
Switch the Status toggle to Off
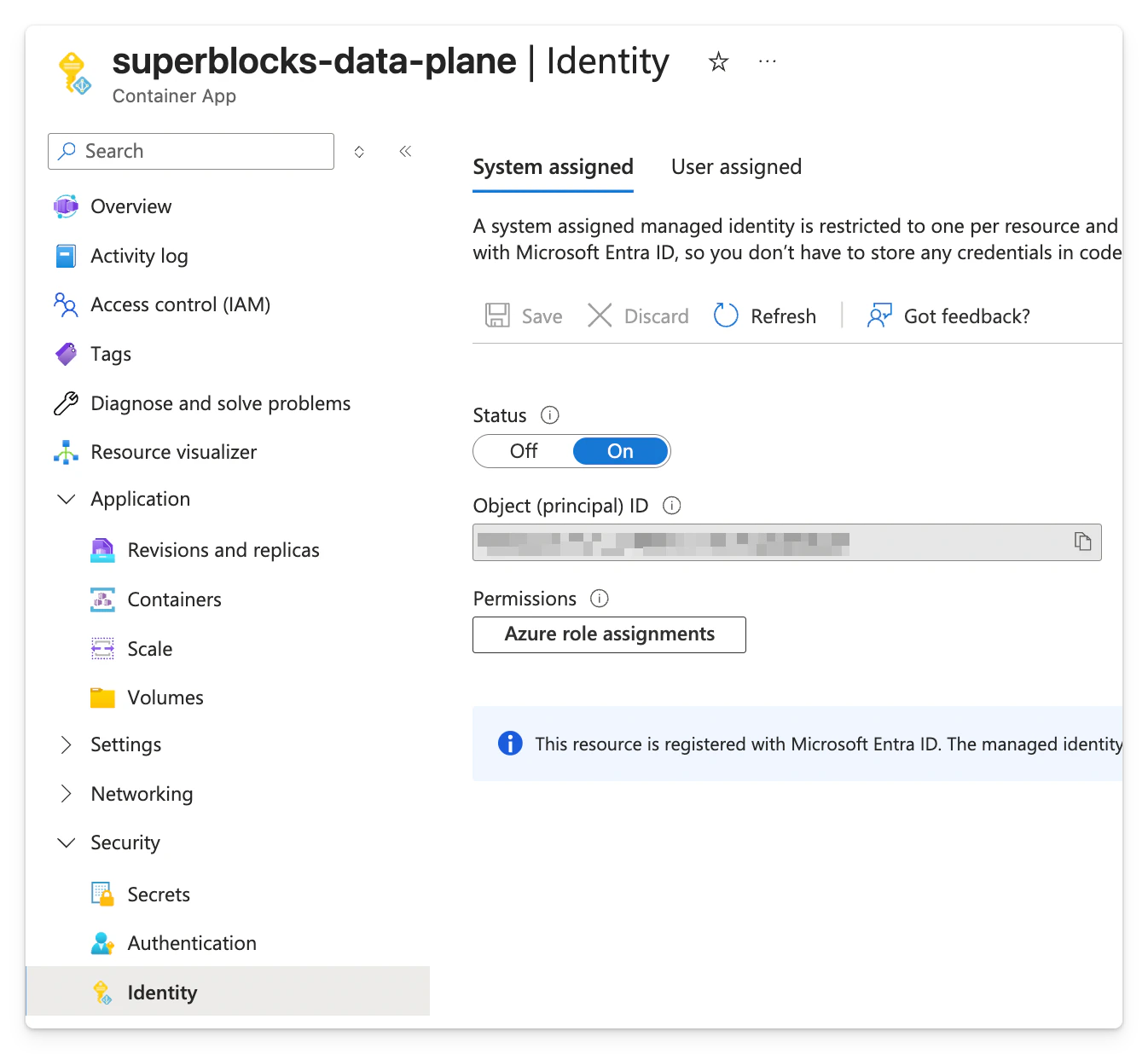click(524, 451)
